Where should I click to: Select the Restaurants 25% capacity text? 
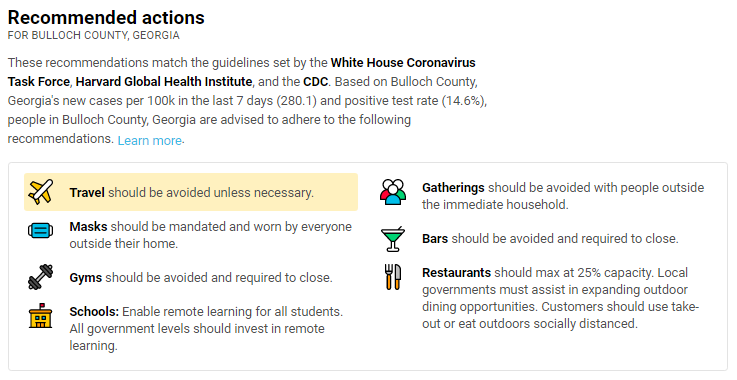561,298
